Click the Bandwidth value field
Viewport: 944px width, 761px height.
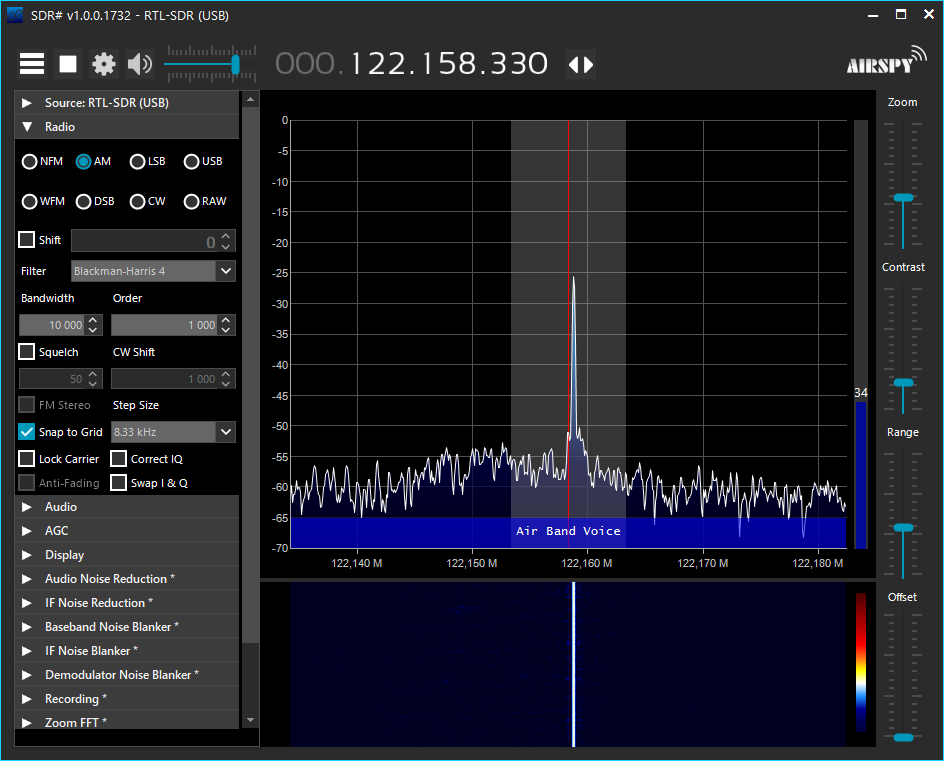[x=52, y=325]
